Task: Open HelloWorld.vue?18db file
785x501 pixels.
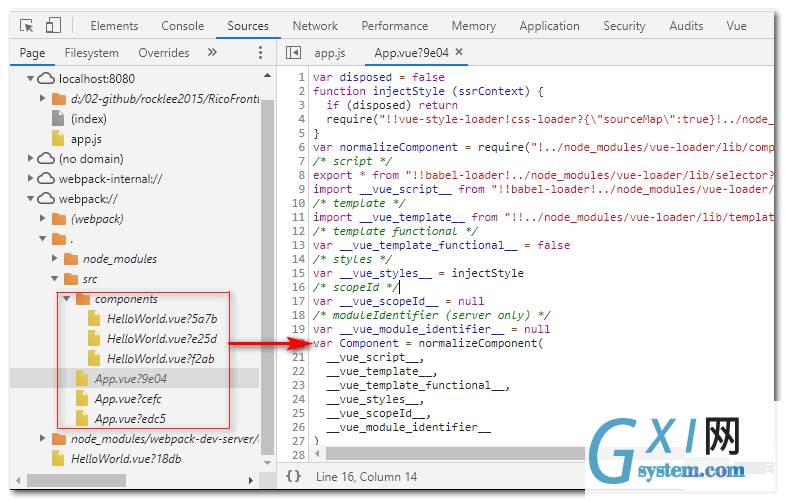Action: tap(126, 459)
